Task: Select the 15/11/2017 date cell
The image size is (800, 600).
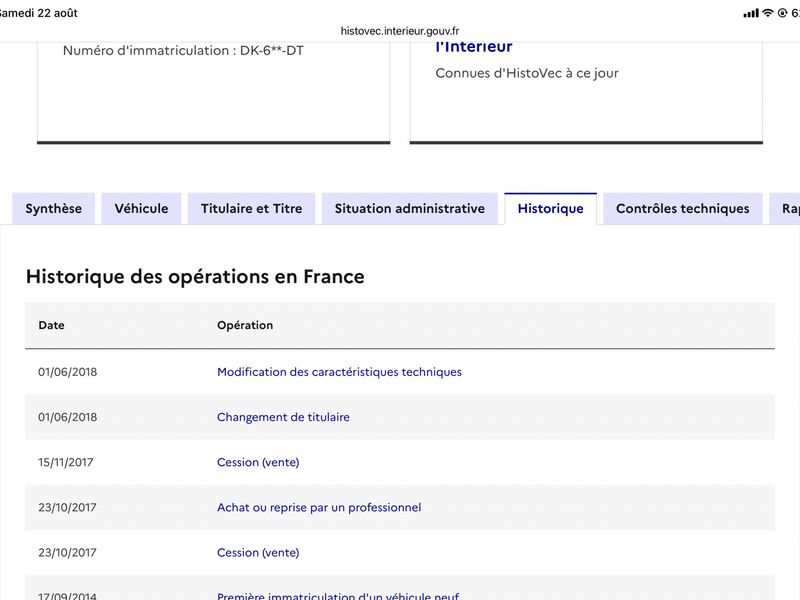Action: (66, 462)
